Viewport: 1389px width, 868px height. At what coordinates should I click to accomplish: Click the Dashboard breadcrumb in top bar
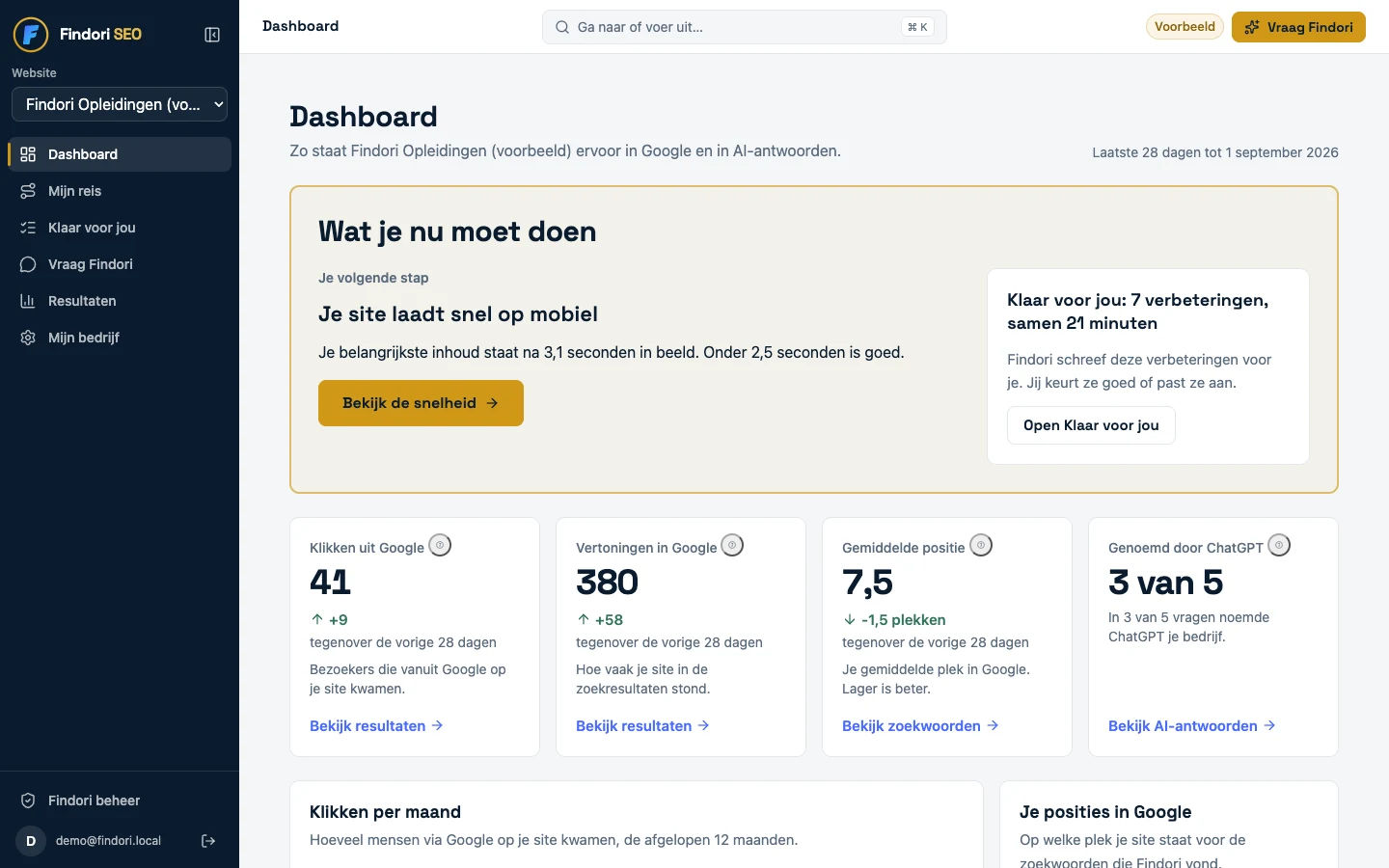pyautogui.click(x=301, y=26)
